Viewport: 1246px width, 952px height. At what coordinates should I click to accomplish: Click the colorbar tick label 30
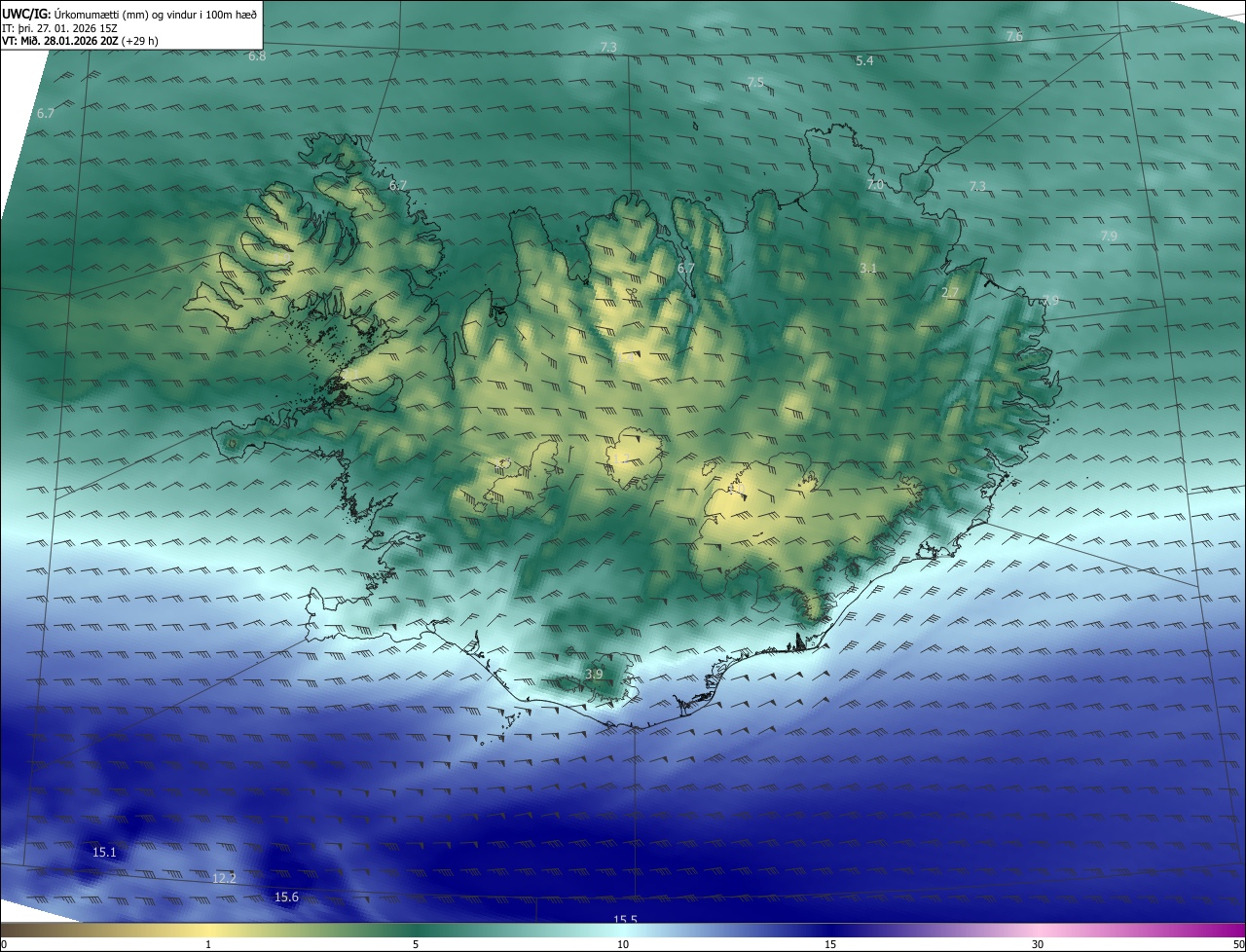point(1038,944)
